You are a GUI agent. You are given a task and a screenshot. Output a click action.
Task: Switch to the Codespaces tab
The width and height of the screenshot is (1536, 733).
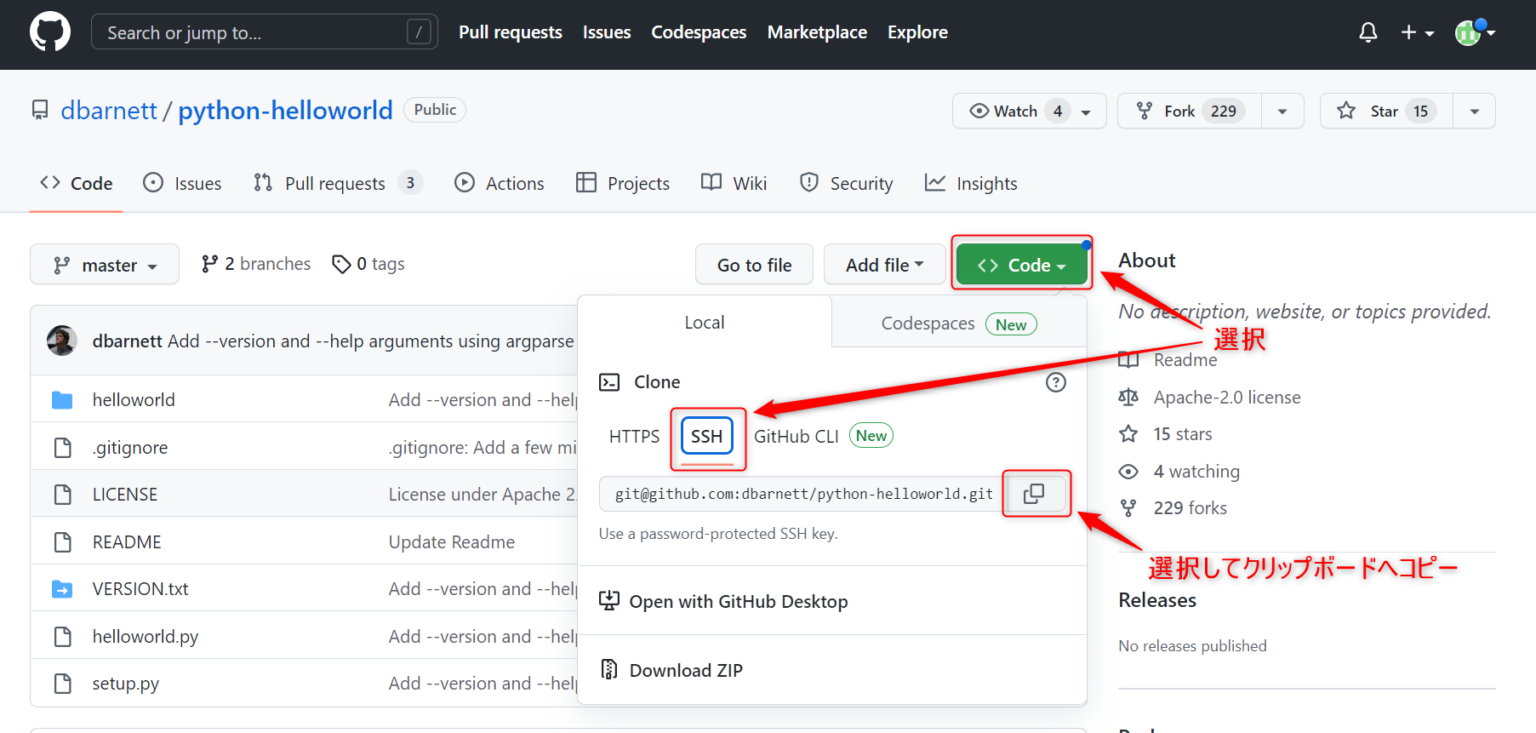point(958,323)
